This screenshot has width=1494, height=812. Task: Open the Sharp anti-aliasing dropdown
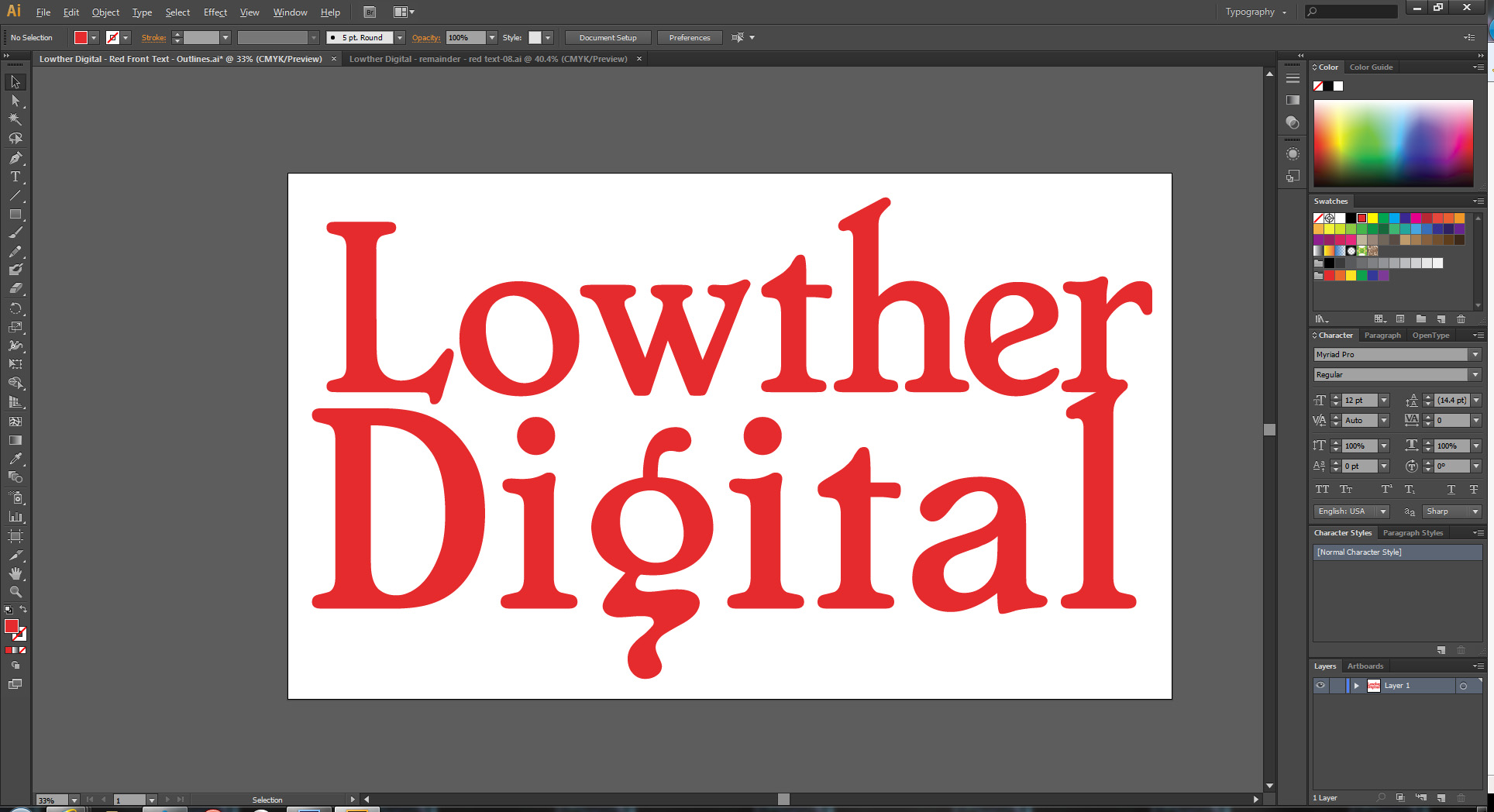click(x=1475, y=511)
